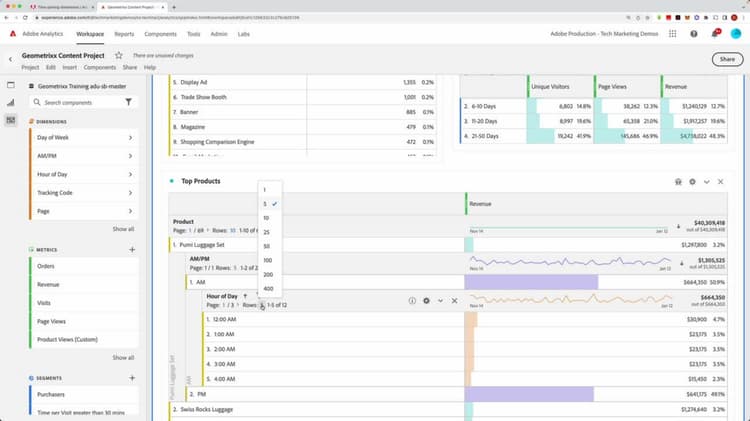Click browser reload button
The height and width of the screenshot is (421, 750).
(25, 18)
